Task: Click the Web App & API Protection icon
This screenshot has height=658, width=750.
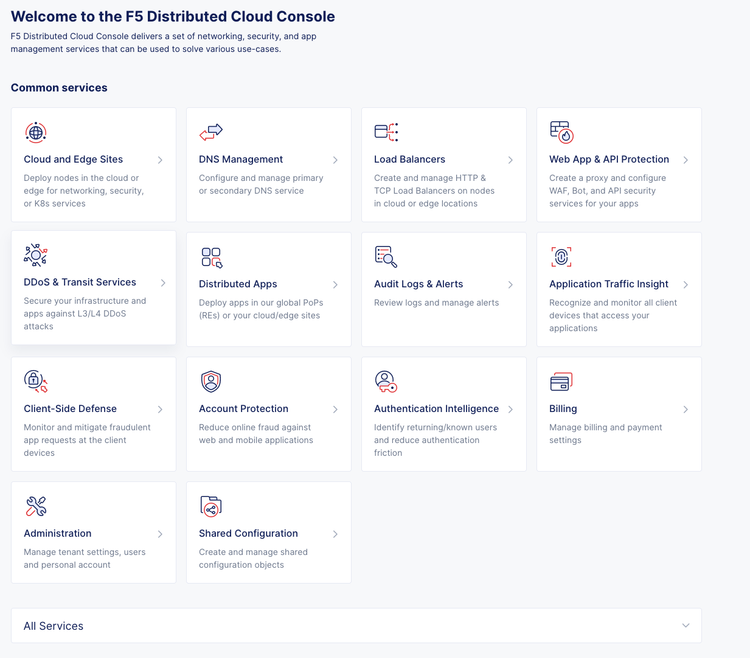Action: click(x=561, y=132)
